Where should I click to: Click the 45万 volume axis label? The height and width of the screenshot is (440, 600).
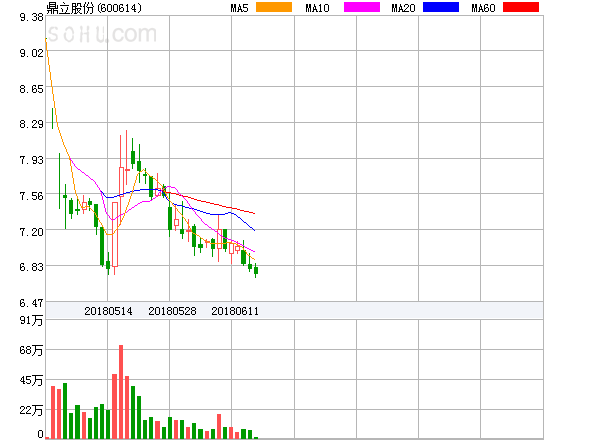[x=31, y=380]
